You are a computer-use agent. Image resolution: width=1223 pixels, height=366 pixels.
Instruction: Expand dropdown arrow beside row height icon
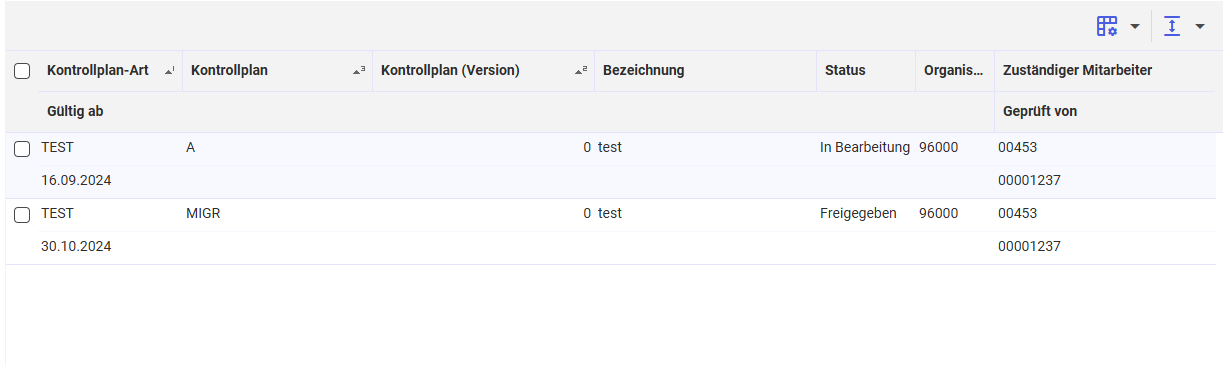[1200, 26]
